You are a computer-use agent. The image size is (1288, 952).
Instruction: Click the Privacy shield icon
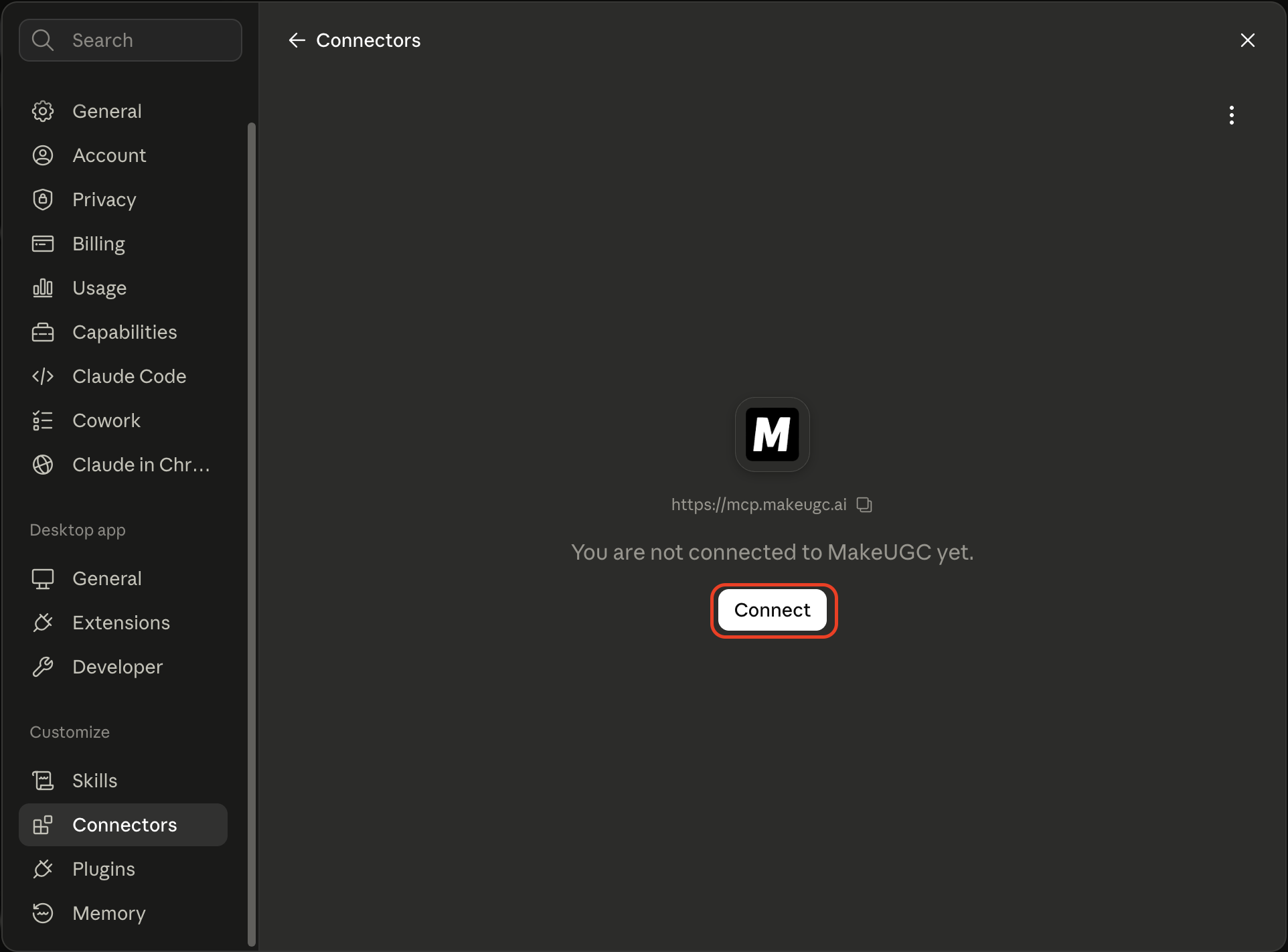click(x=43, y=200)
